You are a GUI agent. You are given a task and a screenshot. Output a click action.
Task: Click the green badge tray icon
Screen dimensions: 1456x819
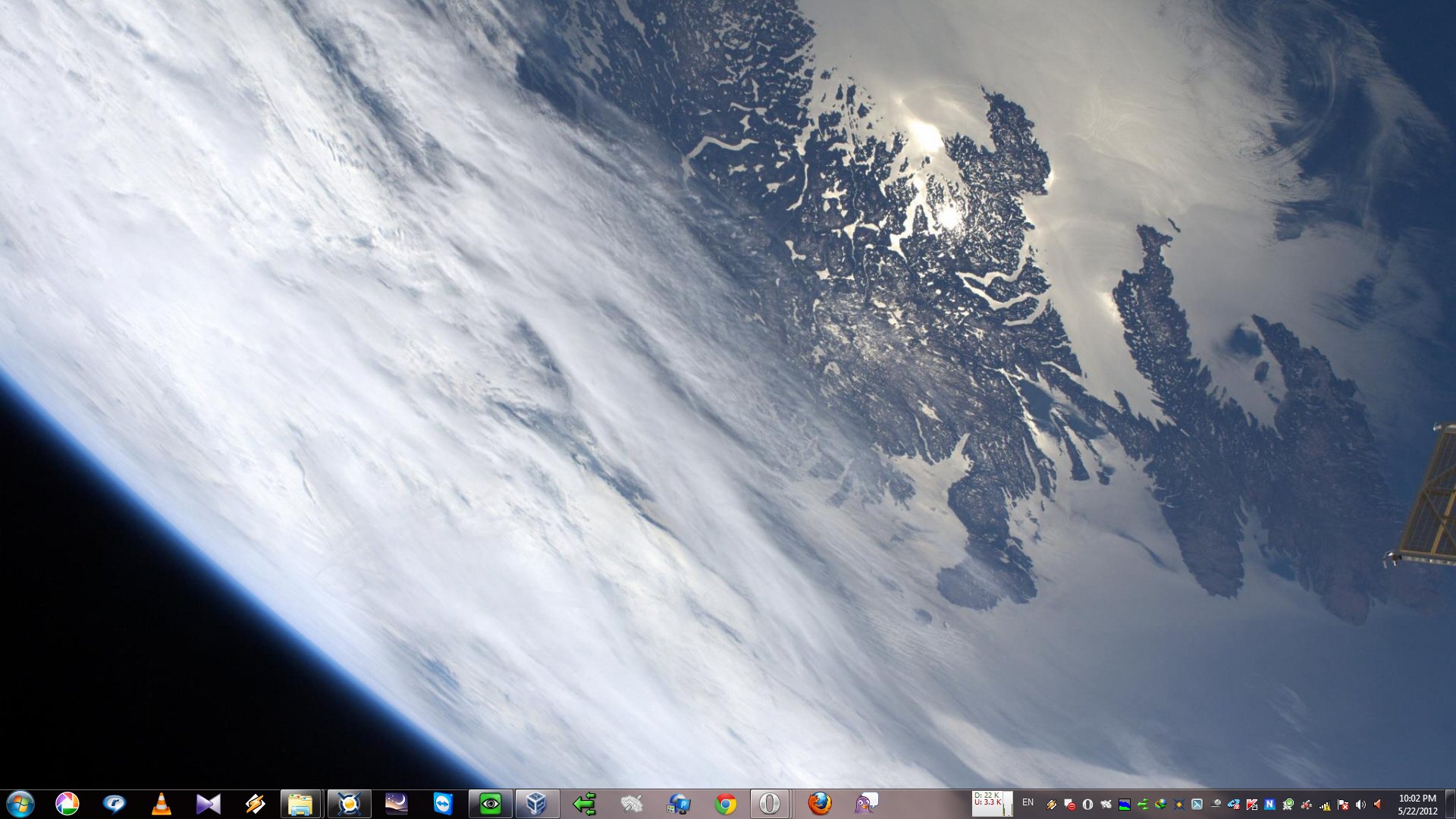[1288, 805]
